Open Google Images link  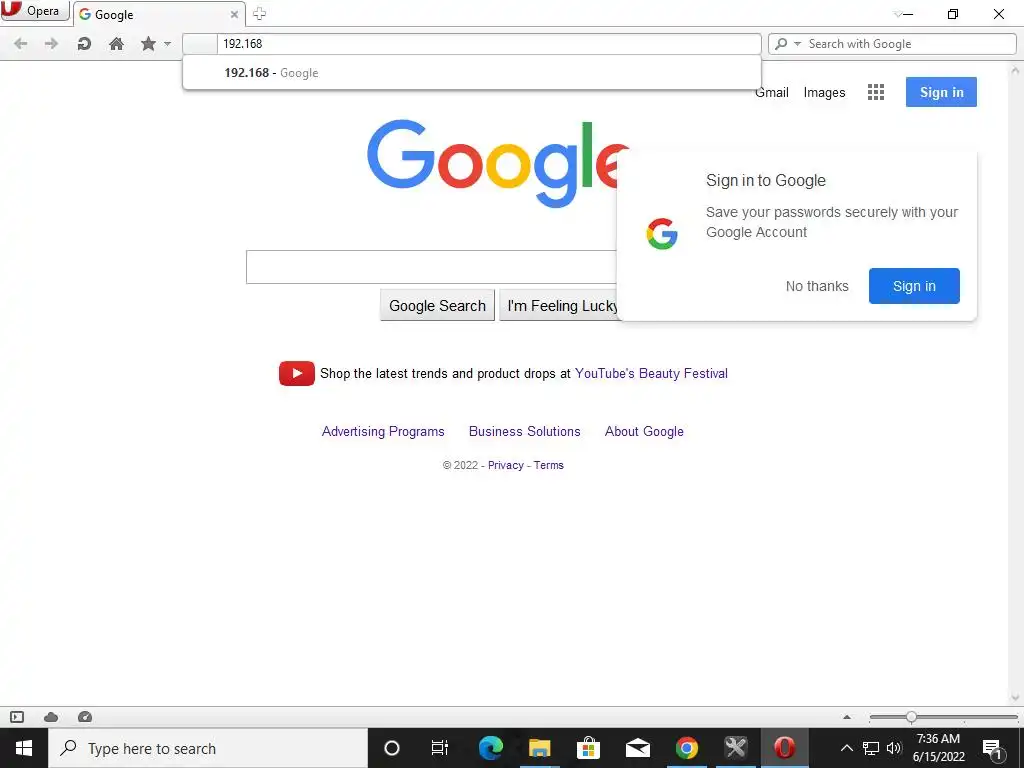point(824,93)
